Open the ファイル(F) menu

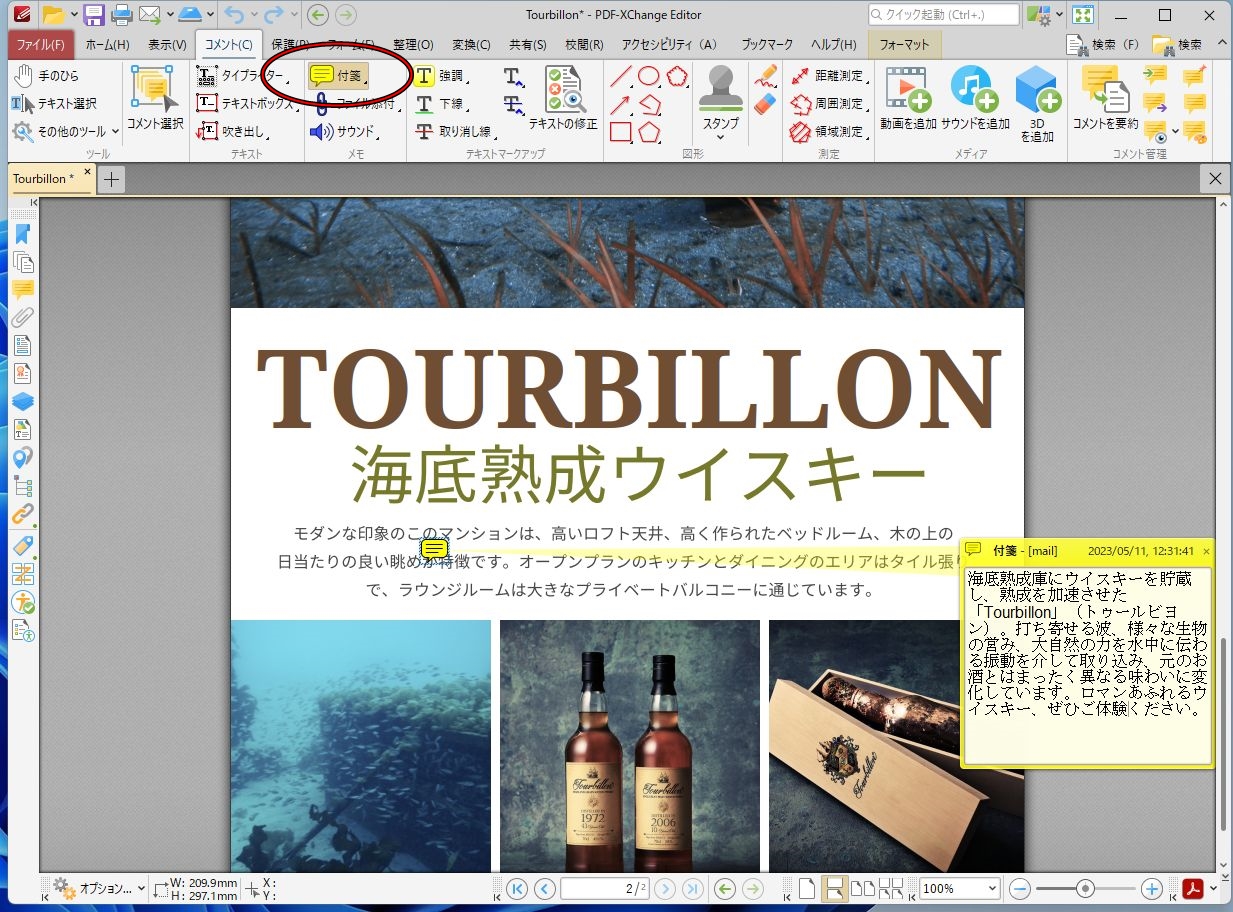(40, 44)
